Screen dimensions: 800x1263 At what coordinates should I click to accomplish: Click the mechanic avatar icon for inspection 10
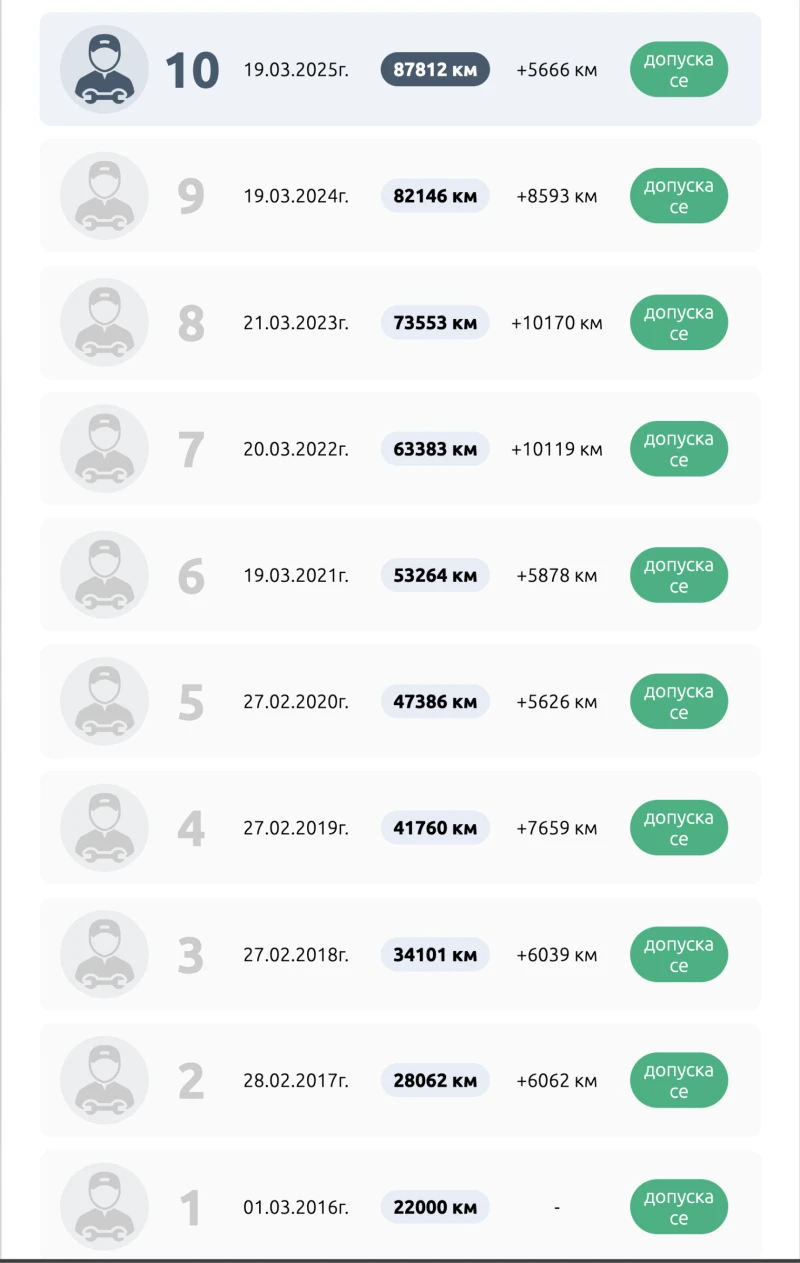pyautogui.click(x=104, y=70)
